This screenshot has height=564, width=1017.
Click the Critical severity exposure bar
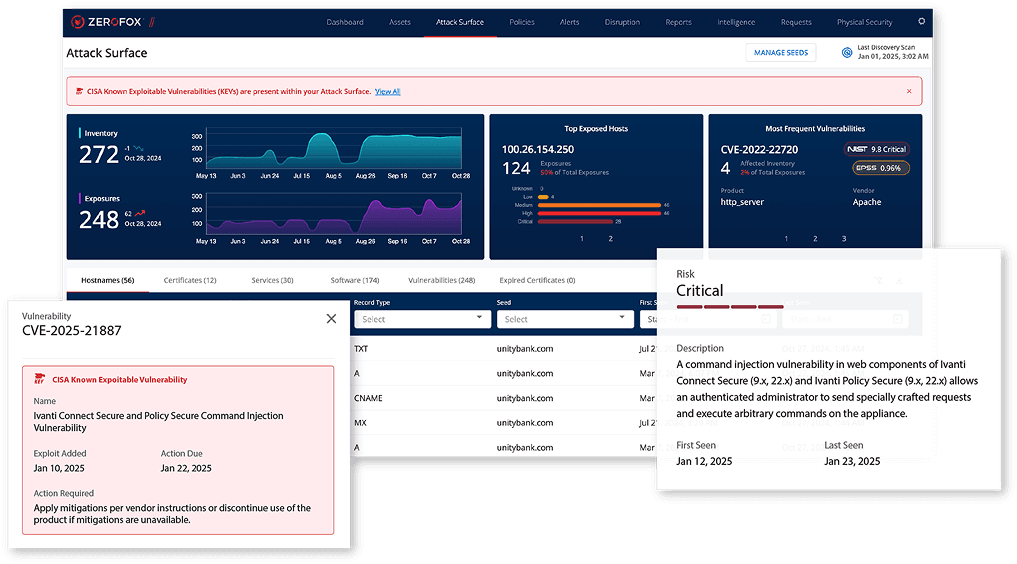point(575,221)
